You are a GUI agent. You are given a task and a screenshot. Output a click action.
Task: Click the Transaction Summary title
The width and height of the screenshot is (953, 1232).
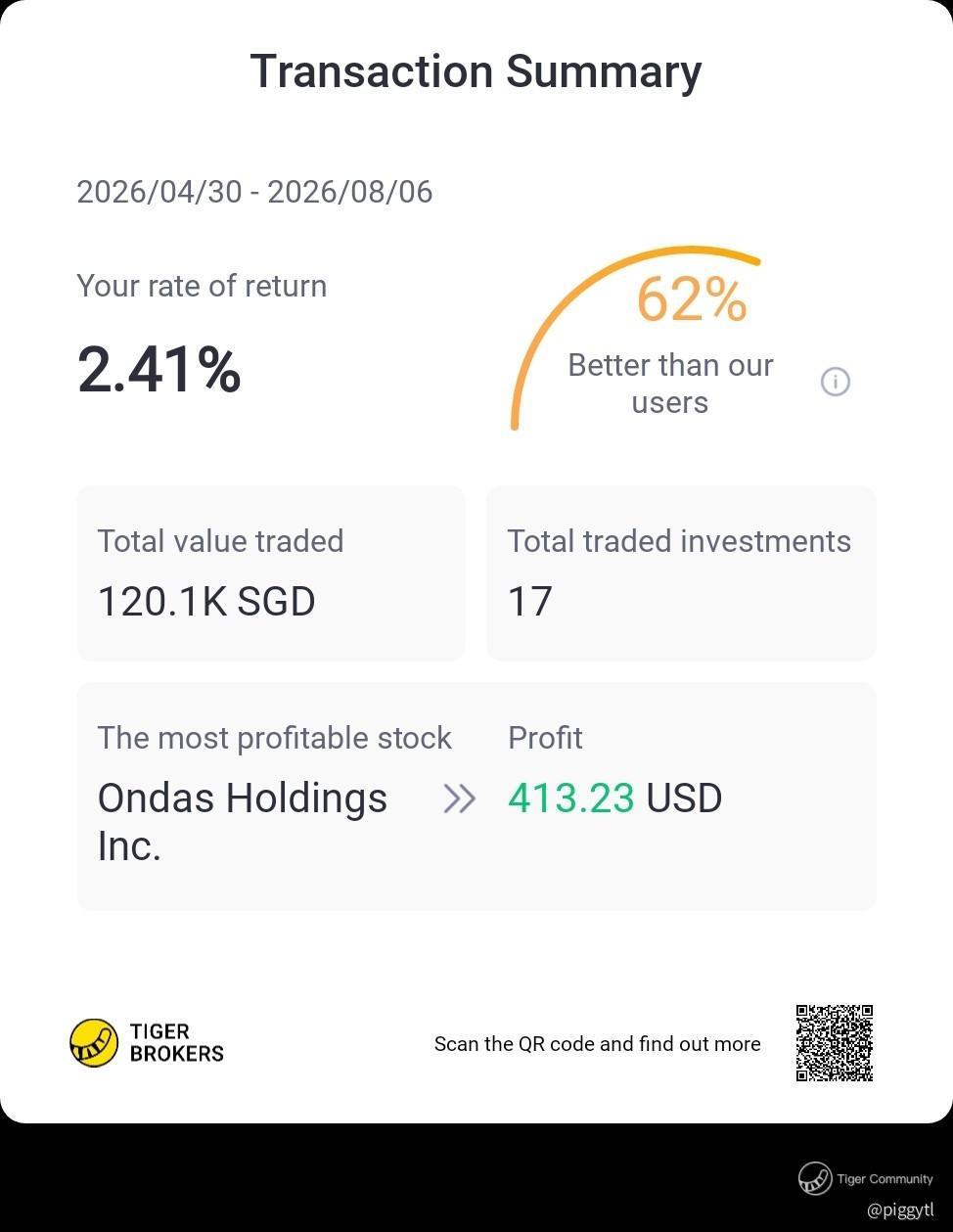pyautogui.click(x=476, y=72)
